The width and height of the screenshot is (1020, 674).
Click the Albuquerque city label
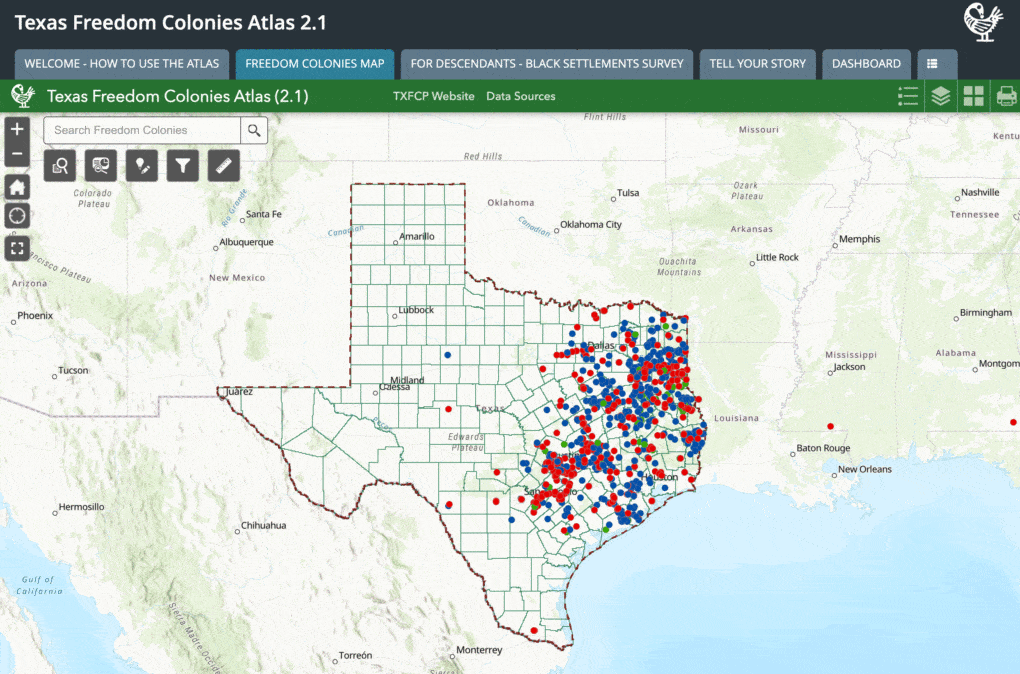point(246,242)
